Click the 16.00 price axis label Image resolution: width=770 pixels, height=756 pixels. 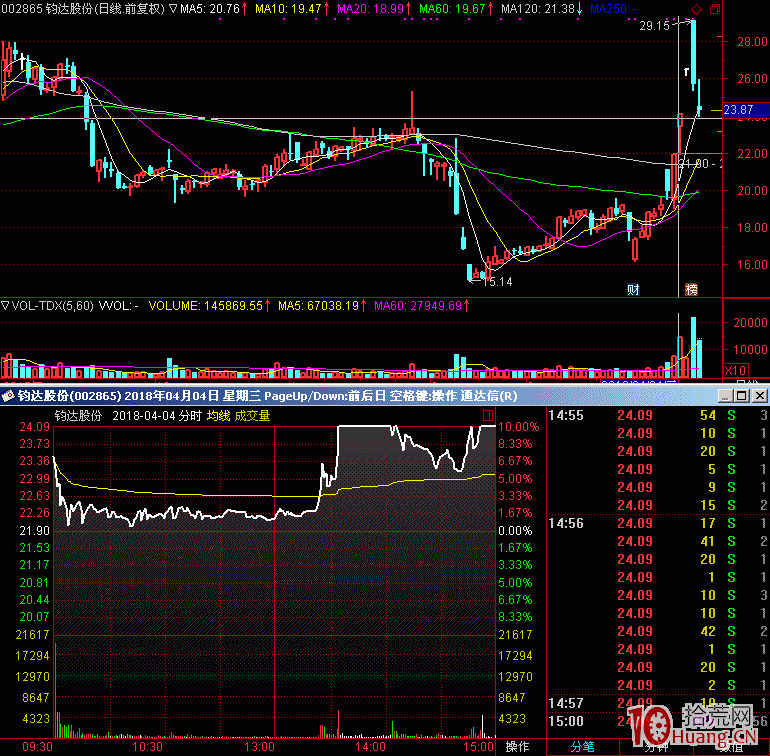(752, 264)
